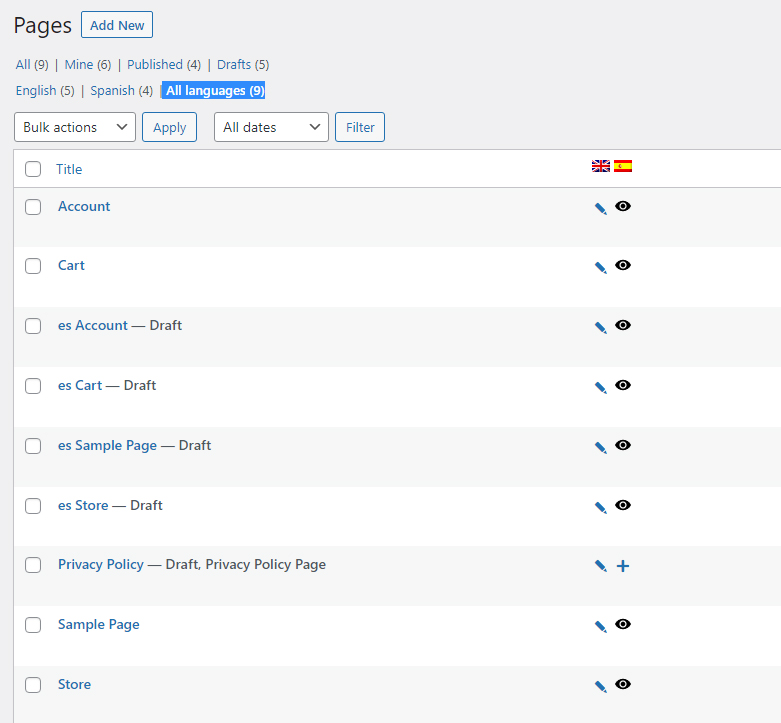Filter the list by Published pages
The image size is (781, 723).
click(x=155, y=64)
